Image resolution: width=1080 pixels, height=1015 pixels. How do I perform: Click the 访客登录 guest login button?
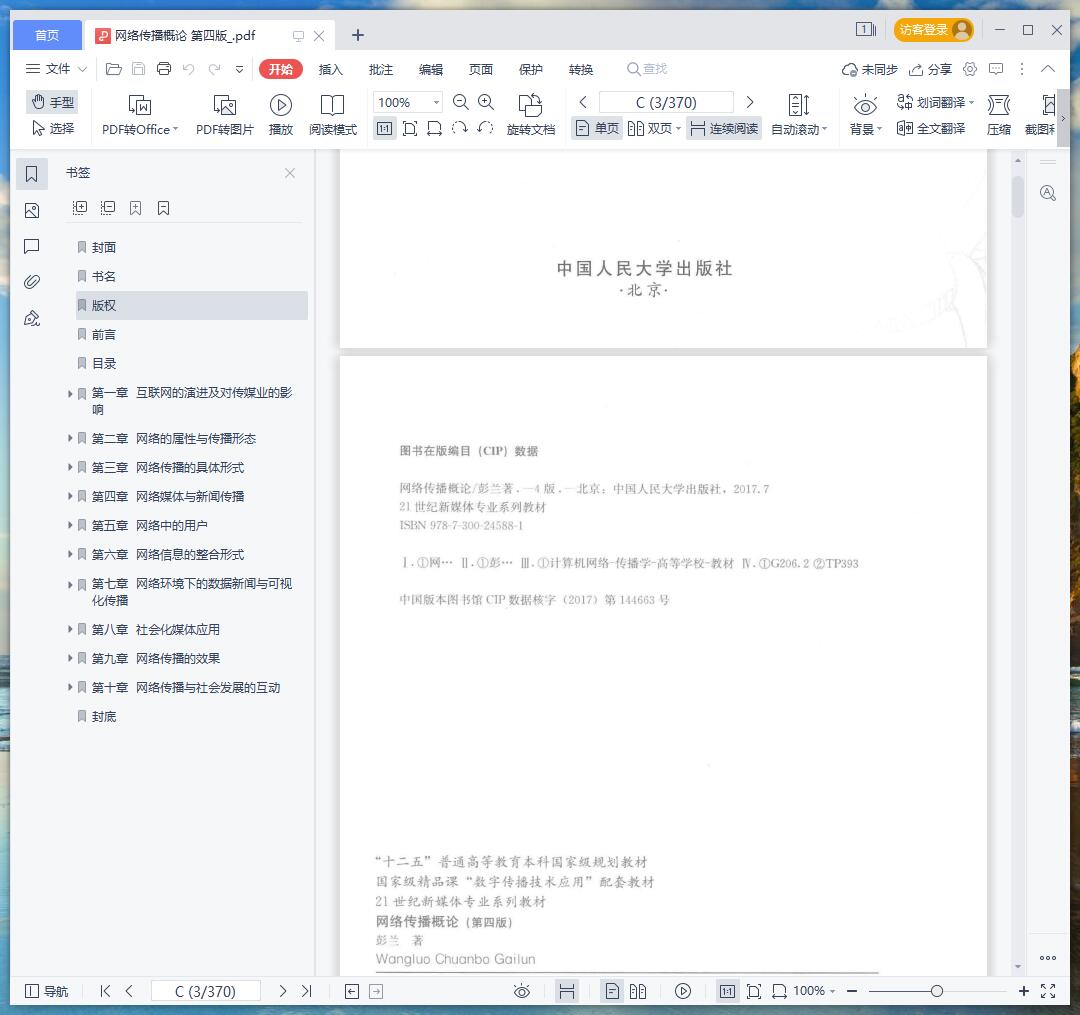(933, 30)
